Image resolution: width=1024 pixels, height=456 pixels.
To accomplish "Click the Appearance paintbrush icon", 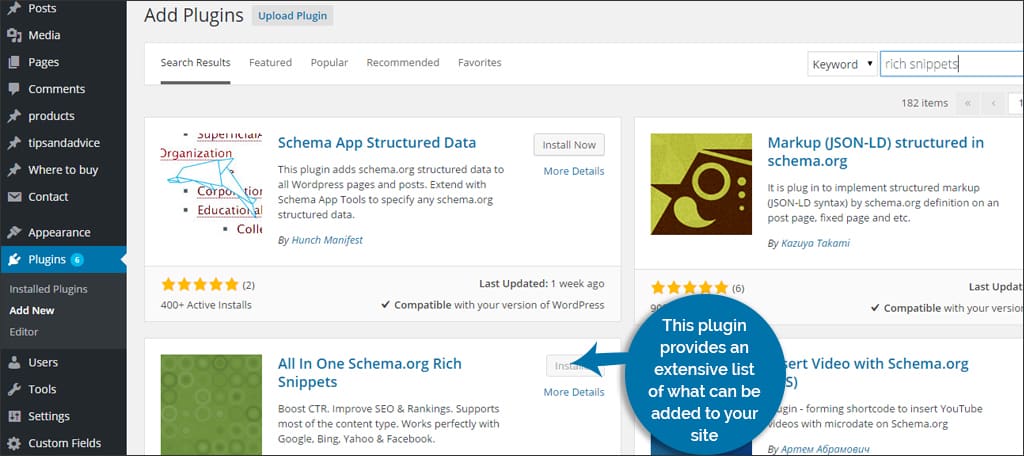I will (14, 233).
